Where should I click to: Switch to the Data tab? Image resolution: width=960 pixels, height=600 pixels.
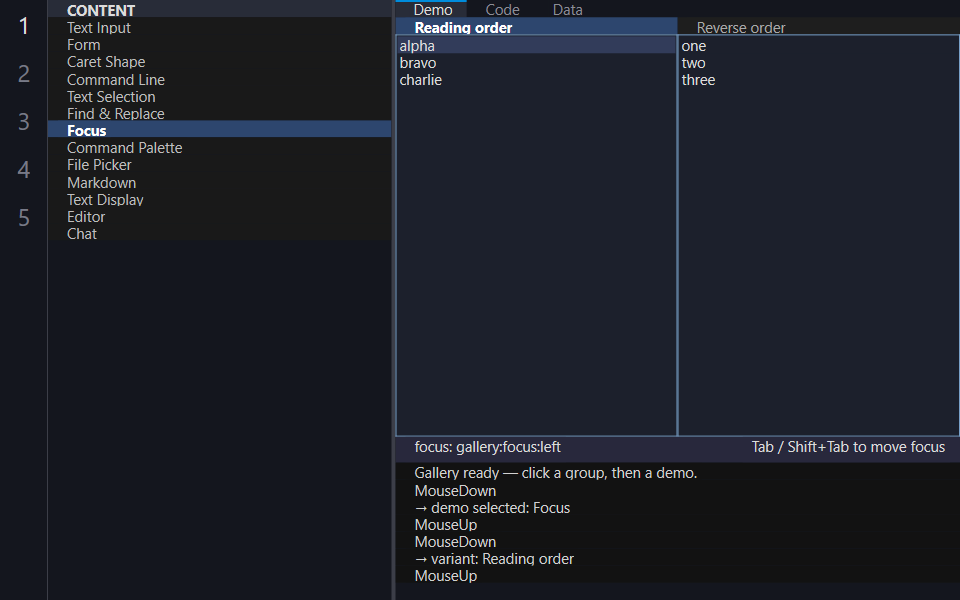pos(568,9)
